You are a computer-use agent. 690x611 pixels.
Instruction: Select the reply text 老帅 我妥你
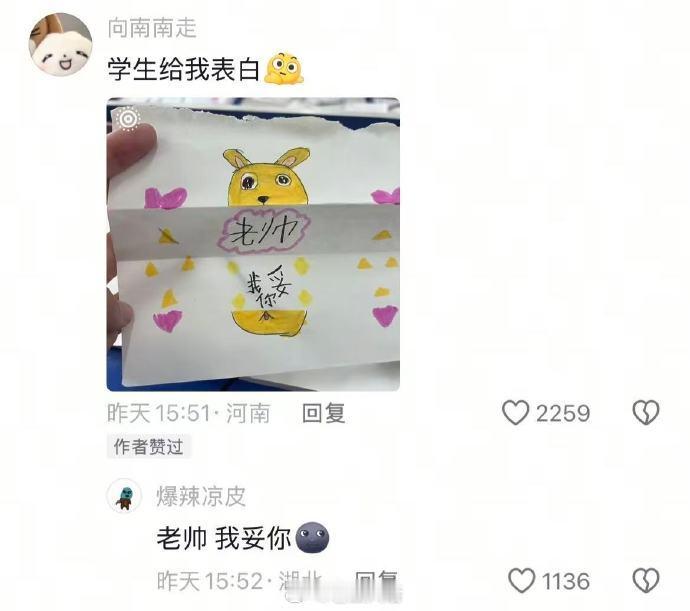pyautogui.click(x=224, y=538)
